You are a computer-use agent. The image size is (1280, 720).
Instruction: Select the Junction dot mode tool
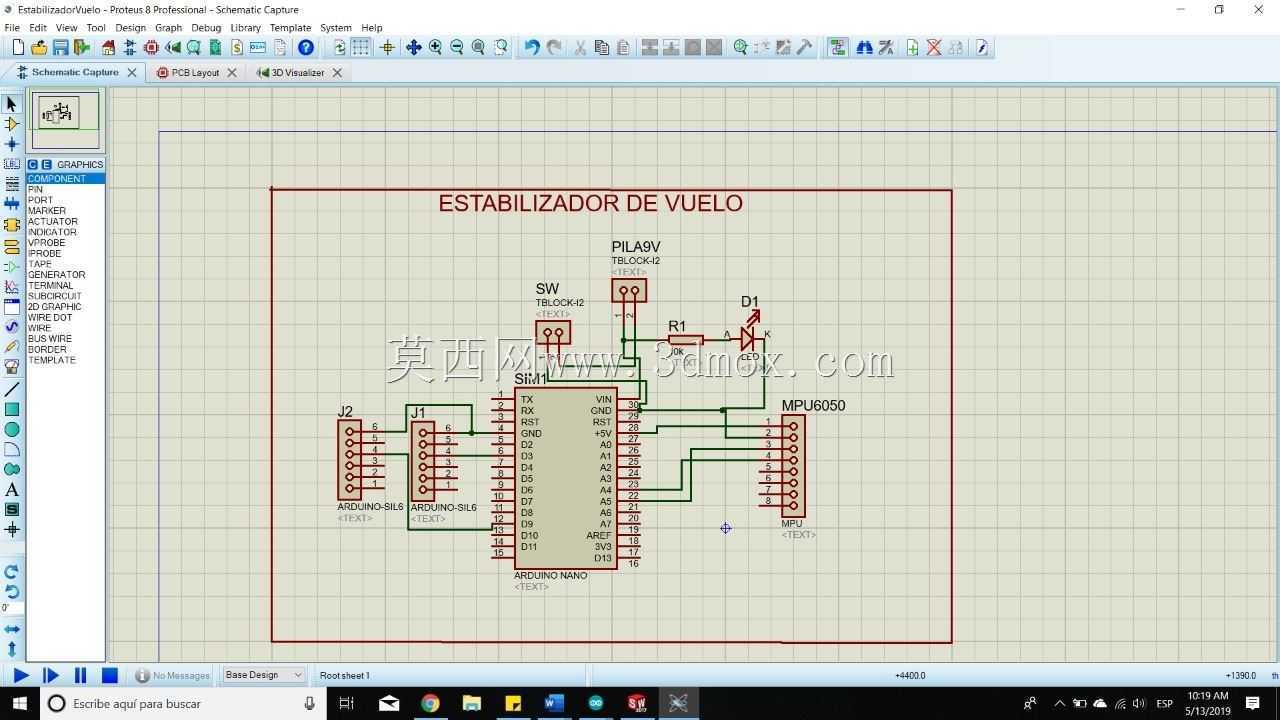[x=12, y=144]
